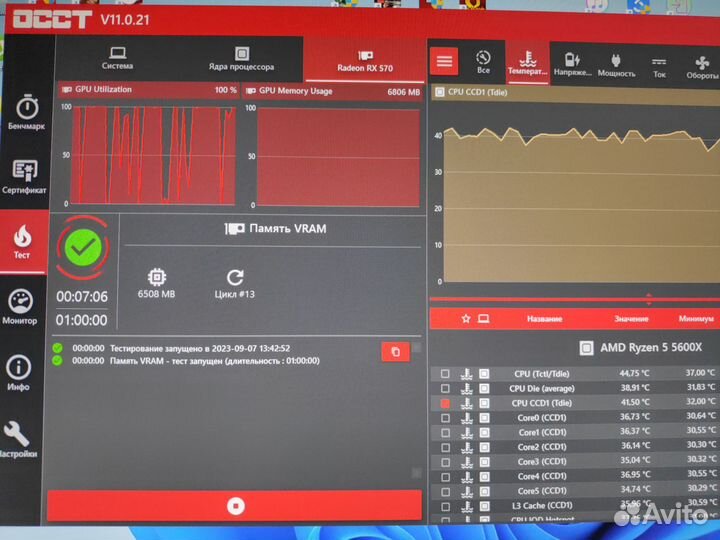
Task: Select the Мощность power filter
Action: (x=616, y=65)
